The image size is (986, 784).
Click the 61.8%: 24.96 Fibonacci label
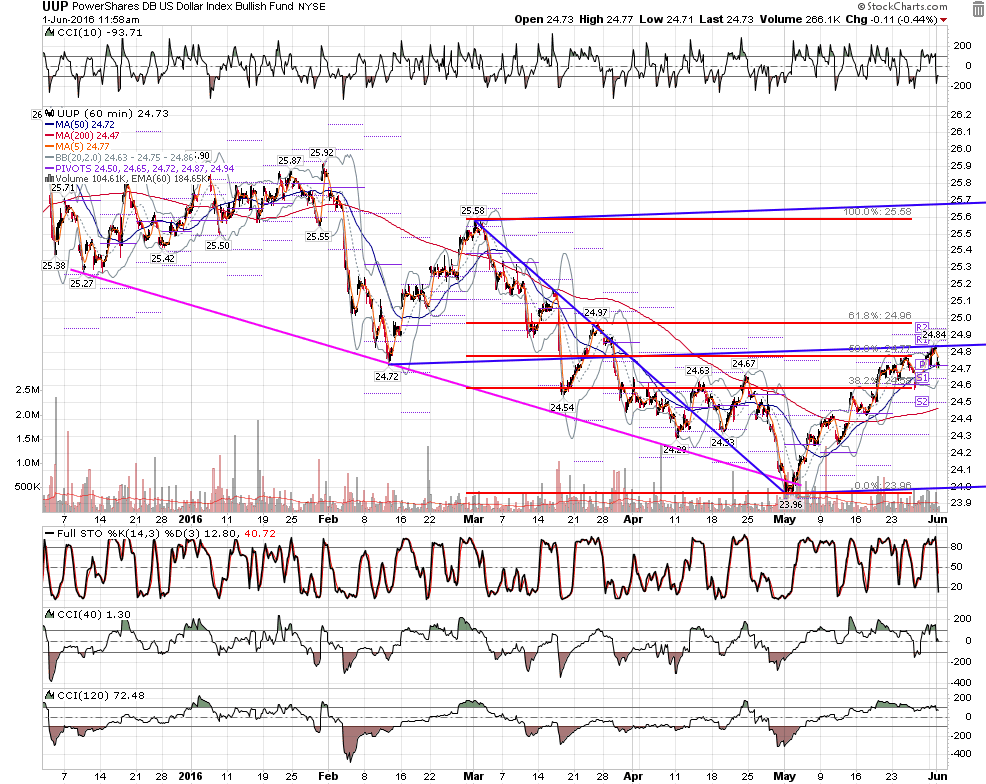click(x=880, y=315)
